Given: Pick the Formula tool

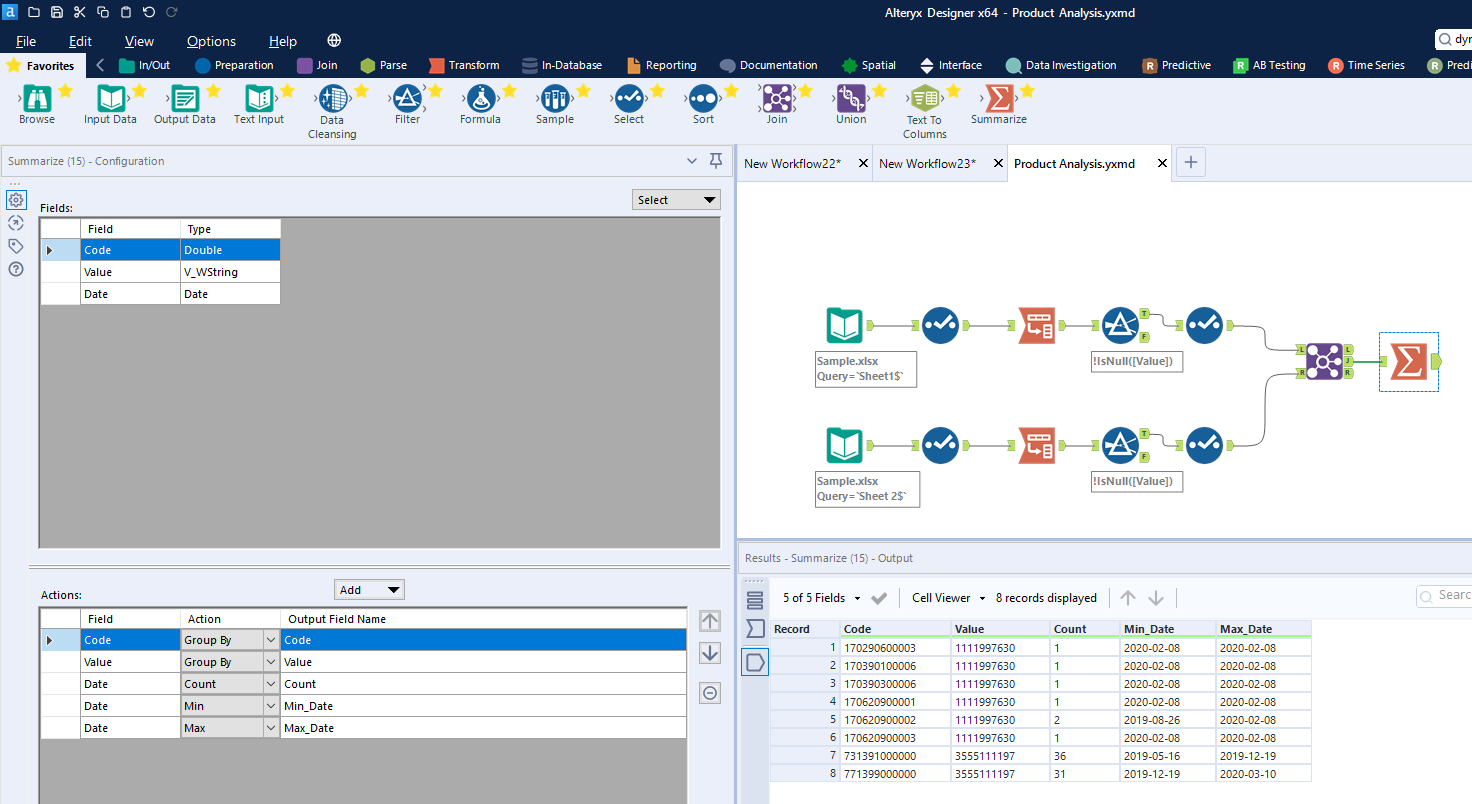Looking at the screenshot, I should [x=480, y=100].
